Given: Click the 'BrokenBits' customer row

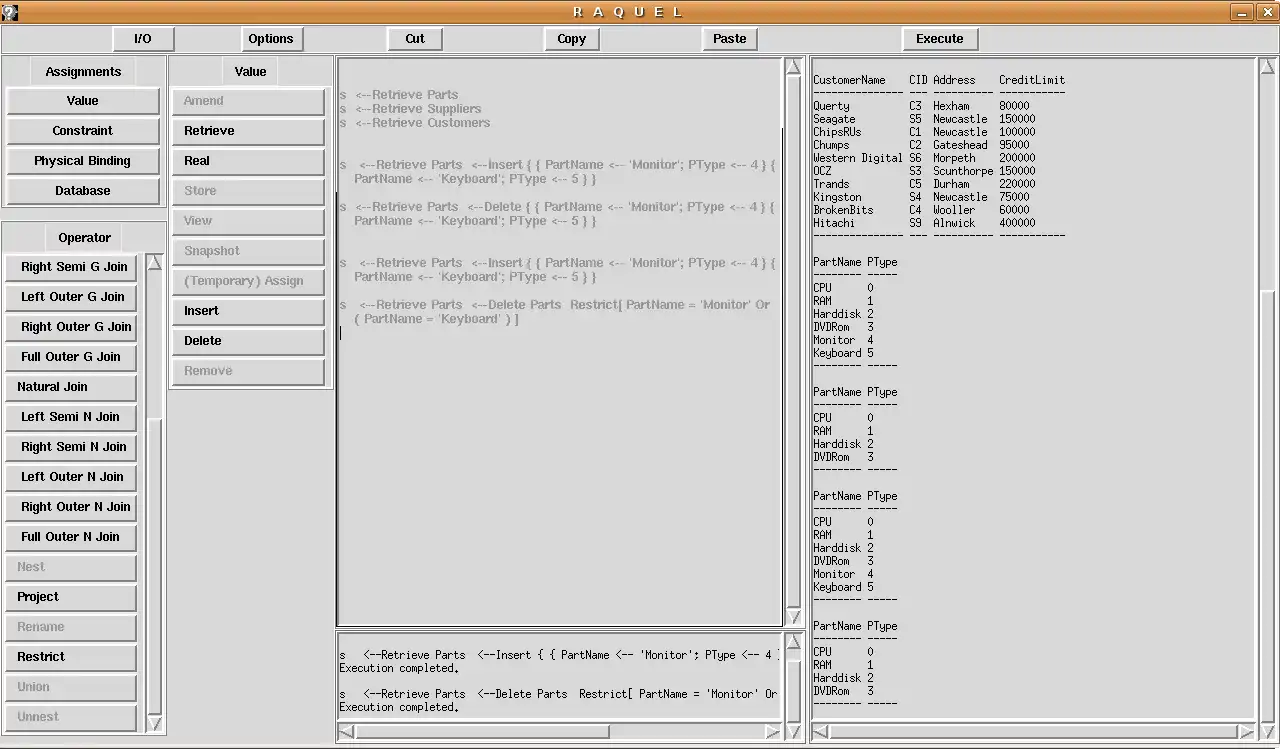Looking at the screenshot, I should [922, 210].
